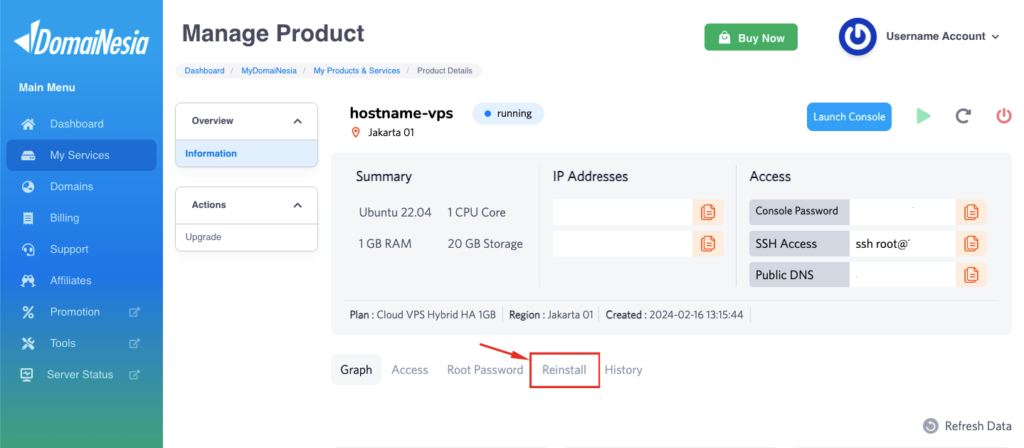Switch to the Access tab
The width and height of the screenshot is (1024, 448).
[409, 370]
